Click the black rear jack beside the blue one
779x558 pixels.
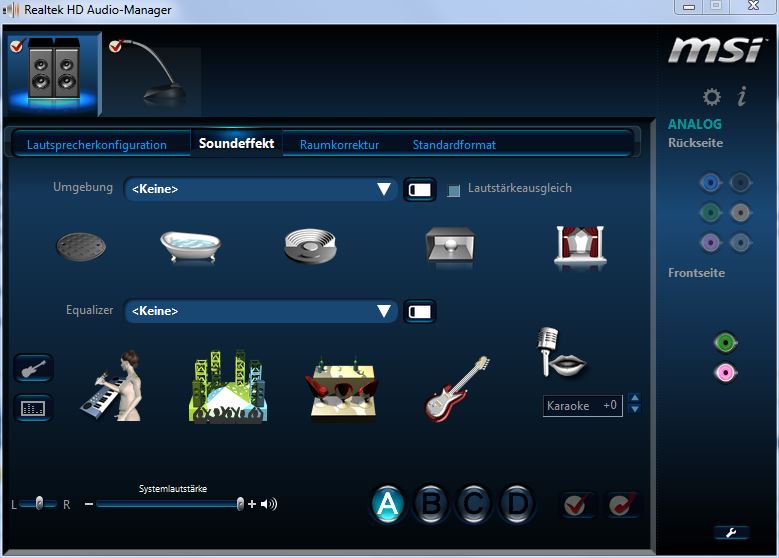[740, 183]
